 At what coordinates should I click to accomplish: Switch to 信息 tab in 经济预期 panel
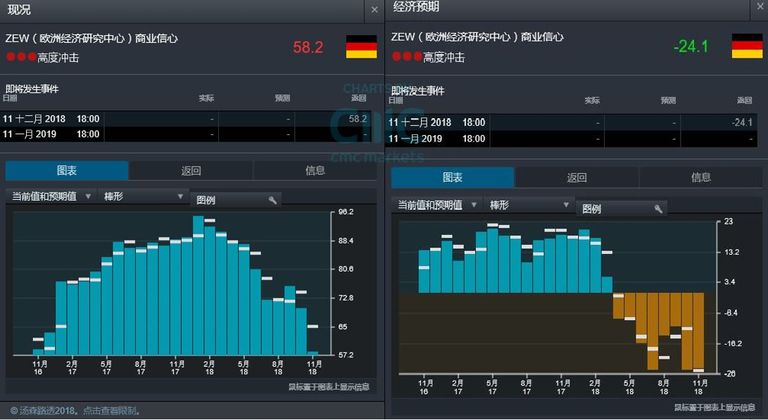click(701, 177)
